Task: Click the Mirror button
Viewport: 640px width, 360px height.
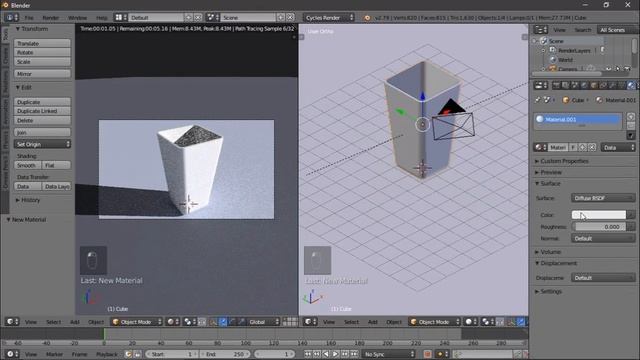Action: (x=42, y=74)
